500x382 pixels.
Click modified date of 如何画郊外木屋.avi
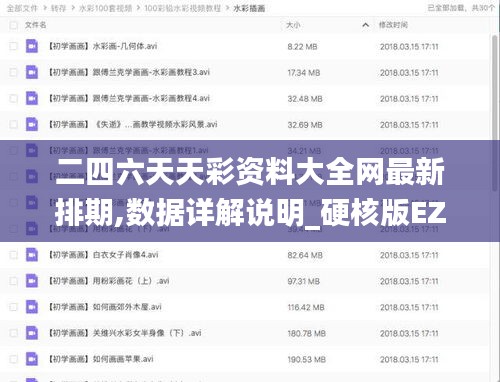(409, 307)
